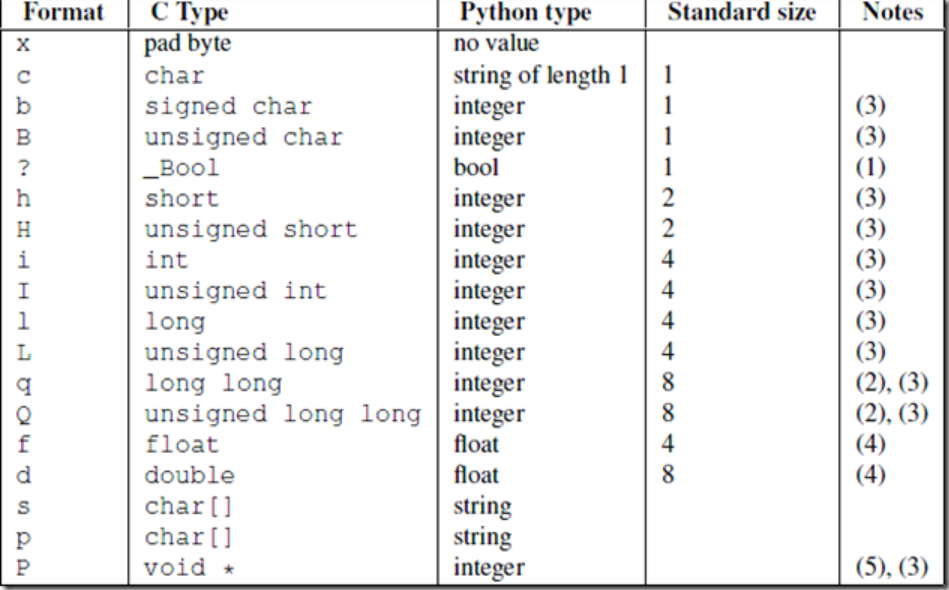Screen dimensions: 949x590
Task: Select the "no value" Python type cell
Action: [x=495, y=46]
